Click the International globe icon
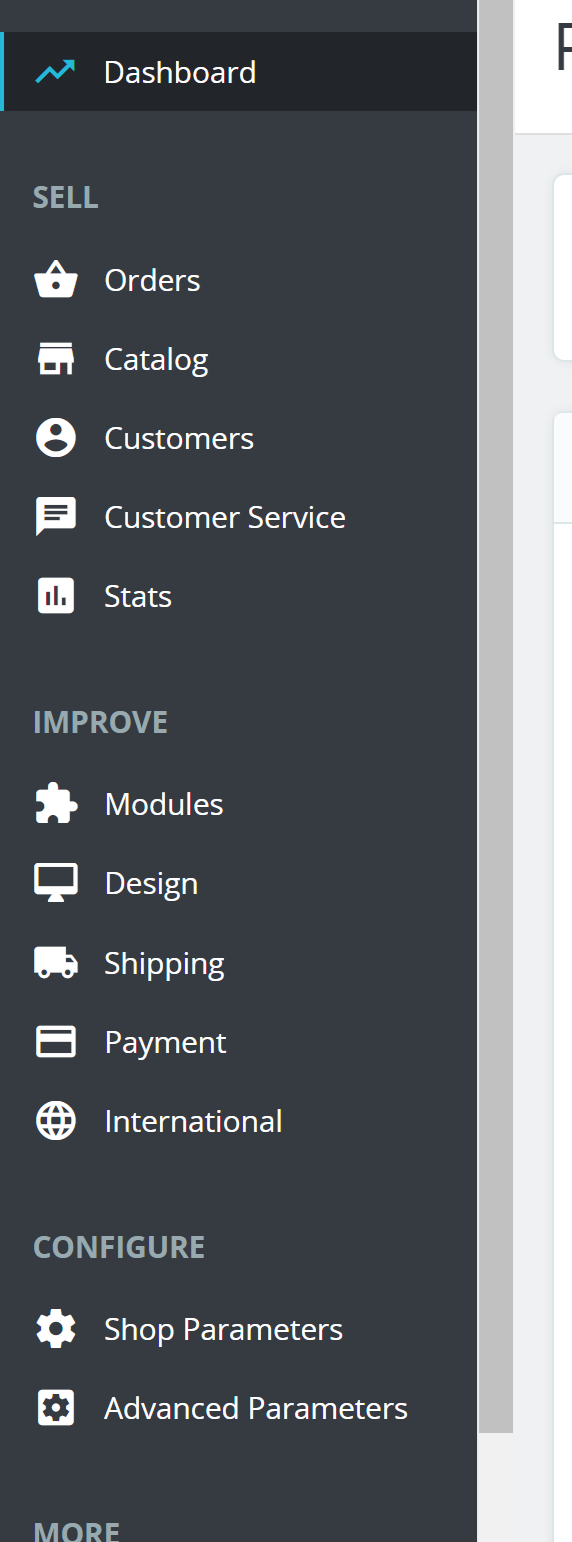 tap(55, 1121)
